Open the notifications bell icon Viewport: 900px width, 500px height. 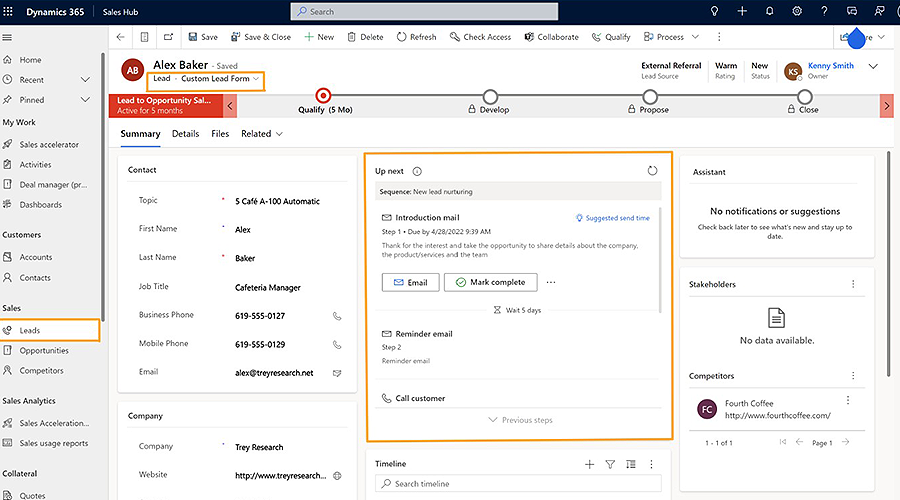click(769, 11)
